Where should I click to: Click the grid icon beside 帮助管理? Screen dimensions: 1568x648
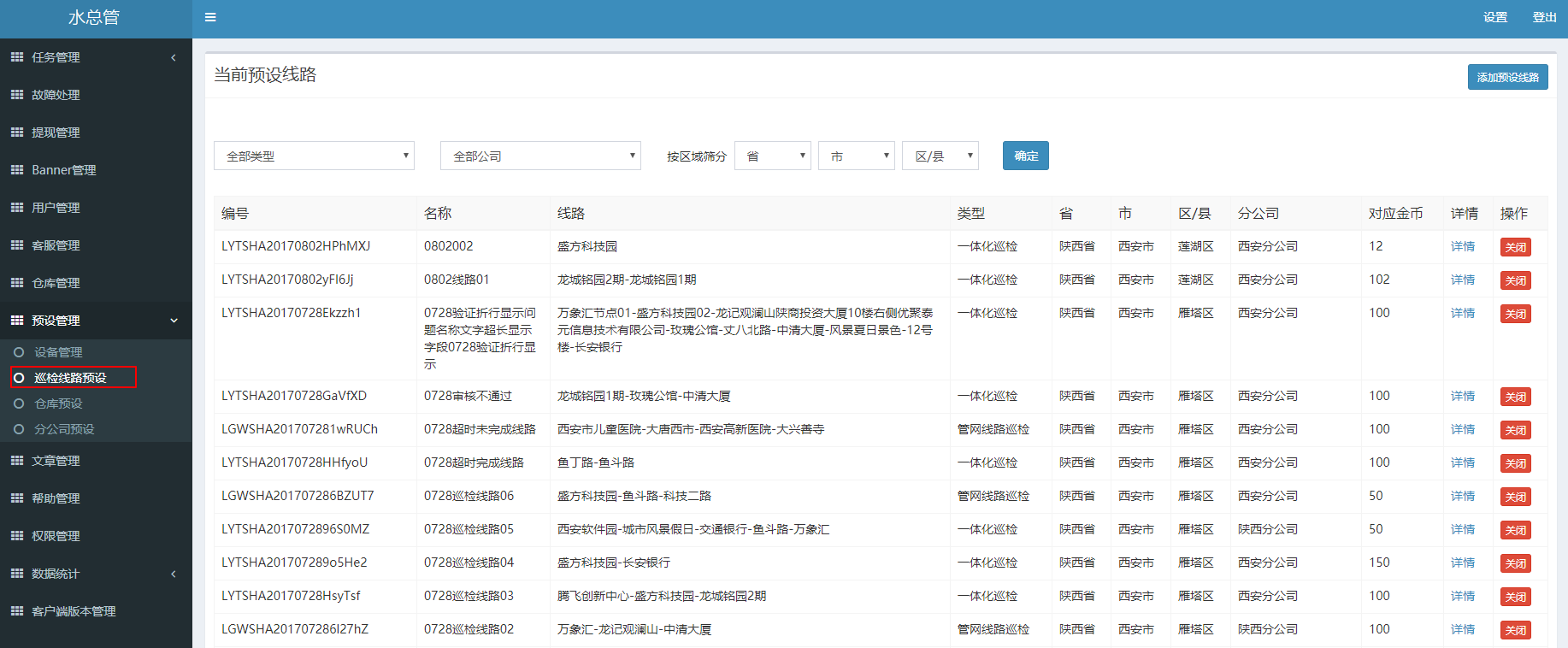(17, 498)
